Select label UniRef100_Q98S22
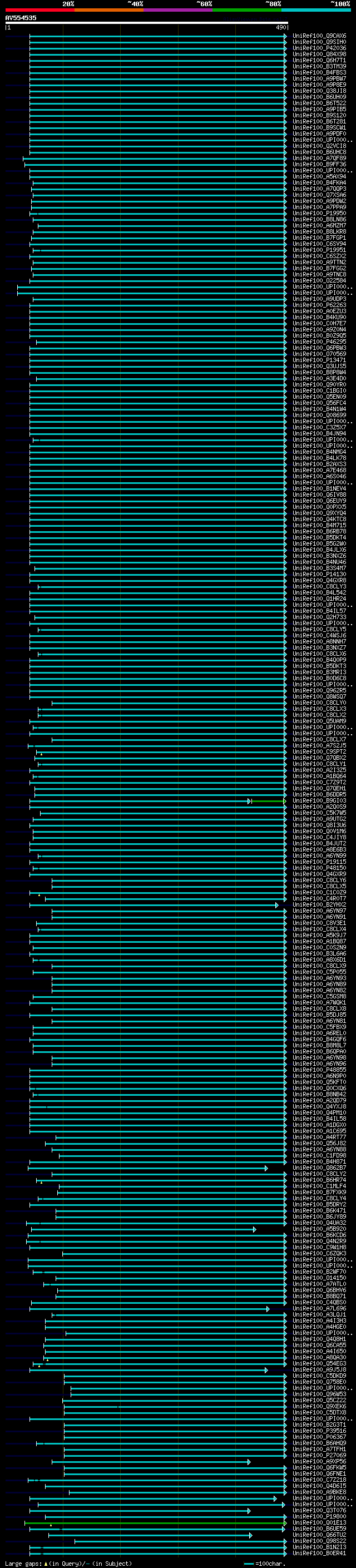This screenshot has height=1568, width=356. click(319, 1541)
